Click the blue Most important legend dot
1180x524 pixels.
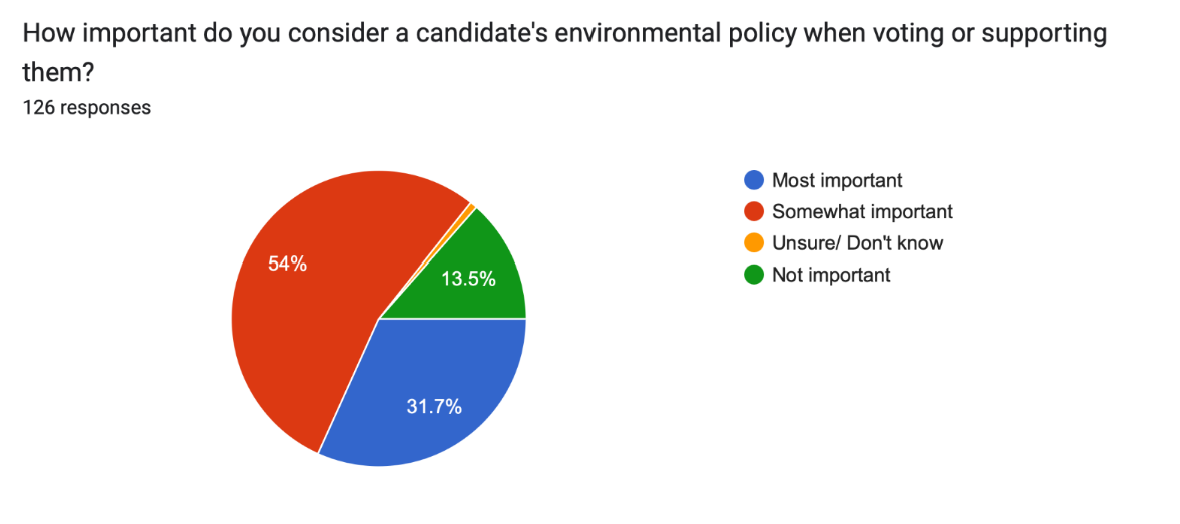[x=754, y=181]
